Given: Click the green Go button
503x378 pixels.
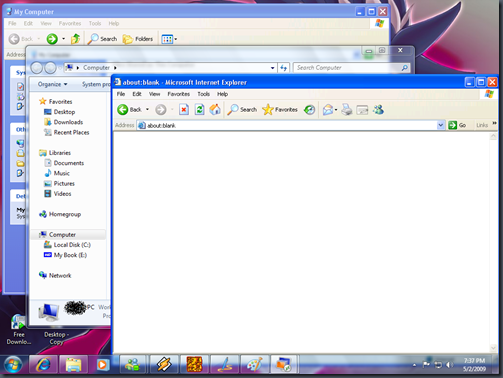Looking at the screenshot, I should [x=457, y=125].
